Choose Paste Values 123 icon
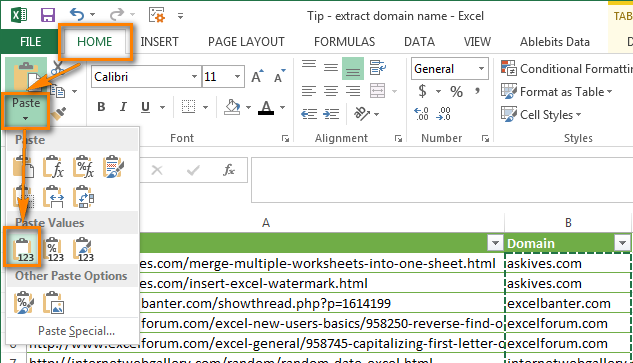 23,248
